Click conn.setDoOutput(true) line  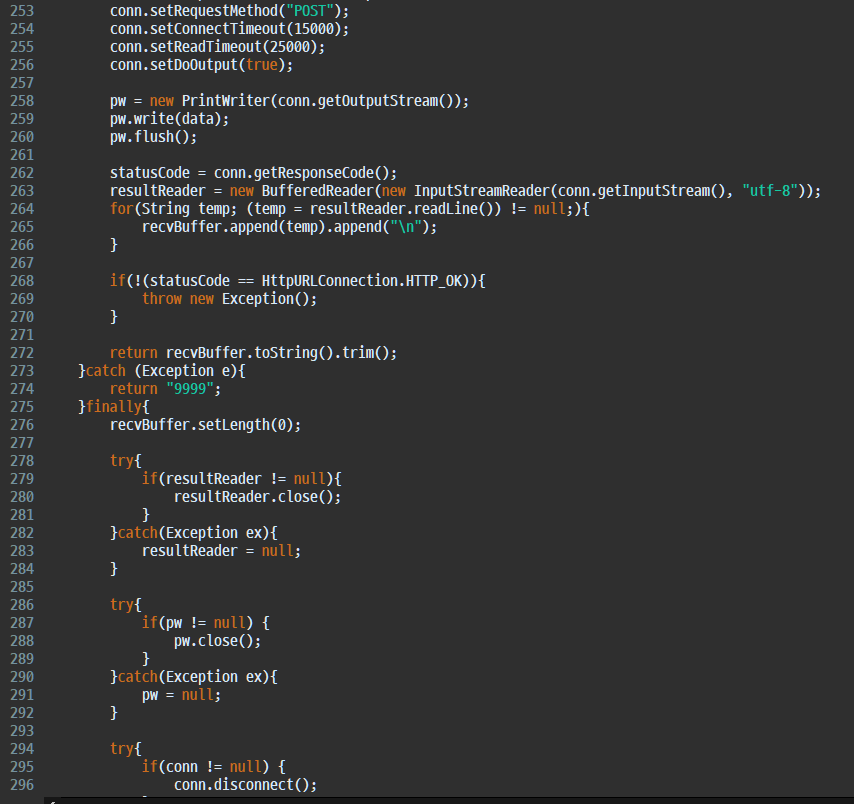[x=202, y=65]
